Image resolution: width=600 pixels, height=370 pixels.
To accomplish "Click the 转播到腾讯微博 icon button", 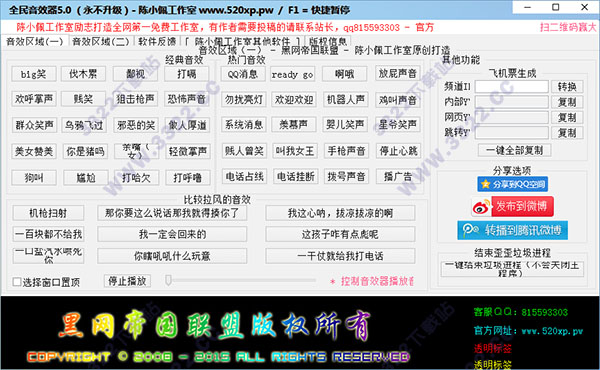I will point(512,230).
